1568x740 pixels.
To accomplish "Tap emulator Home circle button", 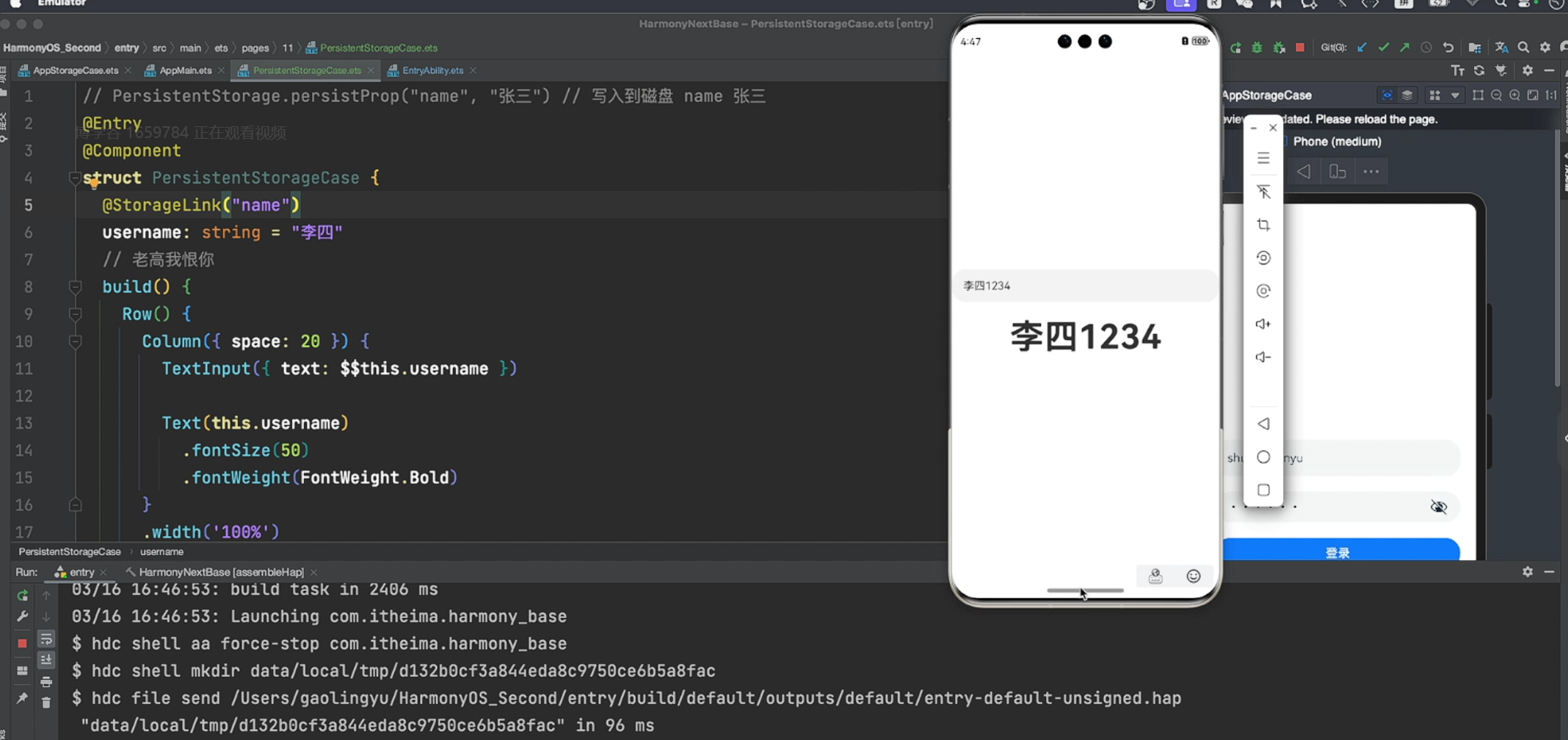I will coord(1263,457).
